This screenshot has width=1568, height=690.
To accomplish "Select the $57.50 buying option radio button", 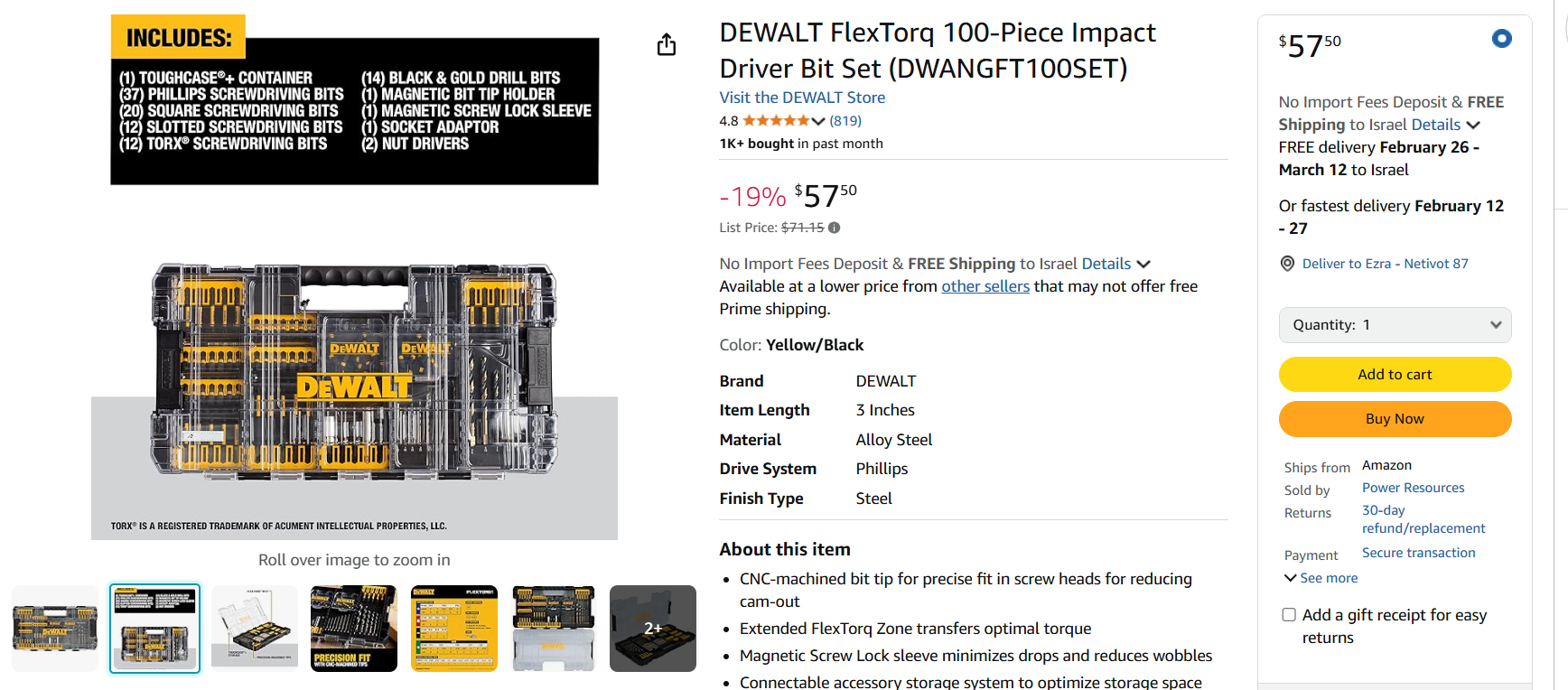I will point(1501,39).
